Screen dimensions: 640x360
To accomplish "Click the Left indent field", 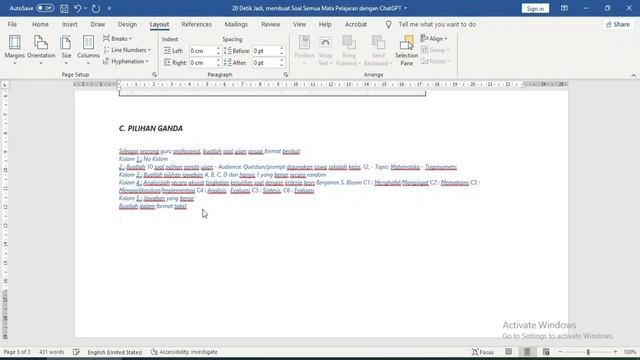I will pos(202,51).
